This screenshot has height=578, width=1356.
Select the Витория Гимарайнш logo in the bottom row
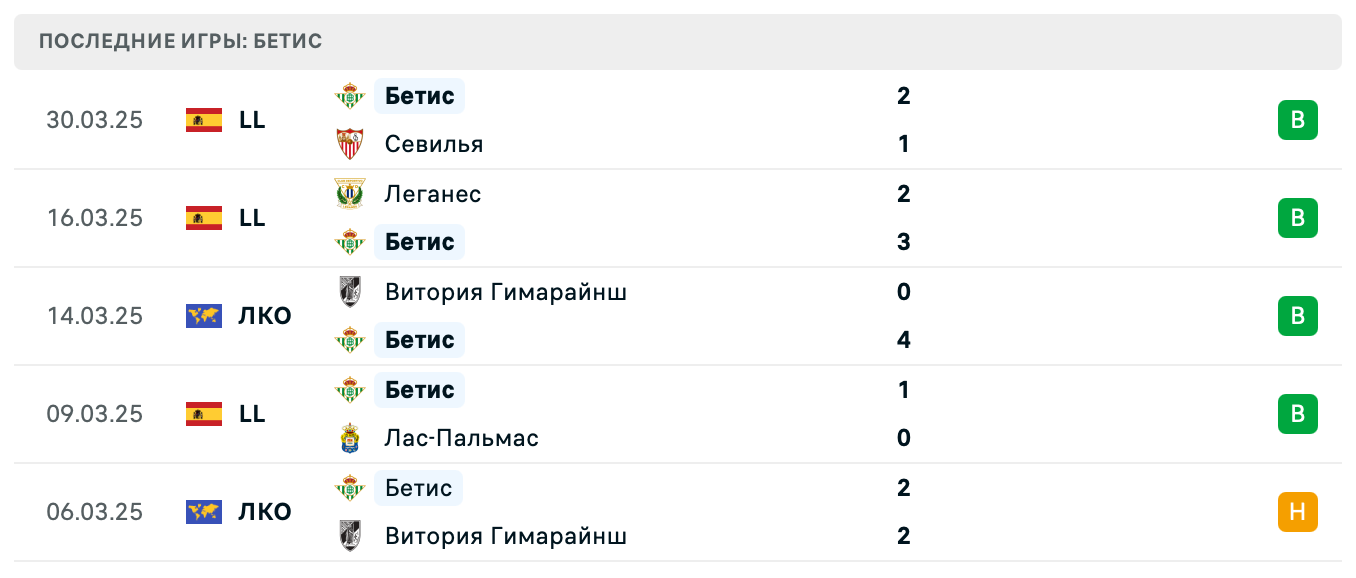click(351, 536)
